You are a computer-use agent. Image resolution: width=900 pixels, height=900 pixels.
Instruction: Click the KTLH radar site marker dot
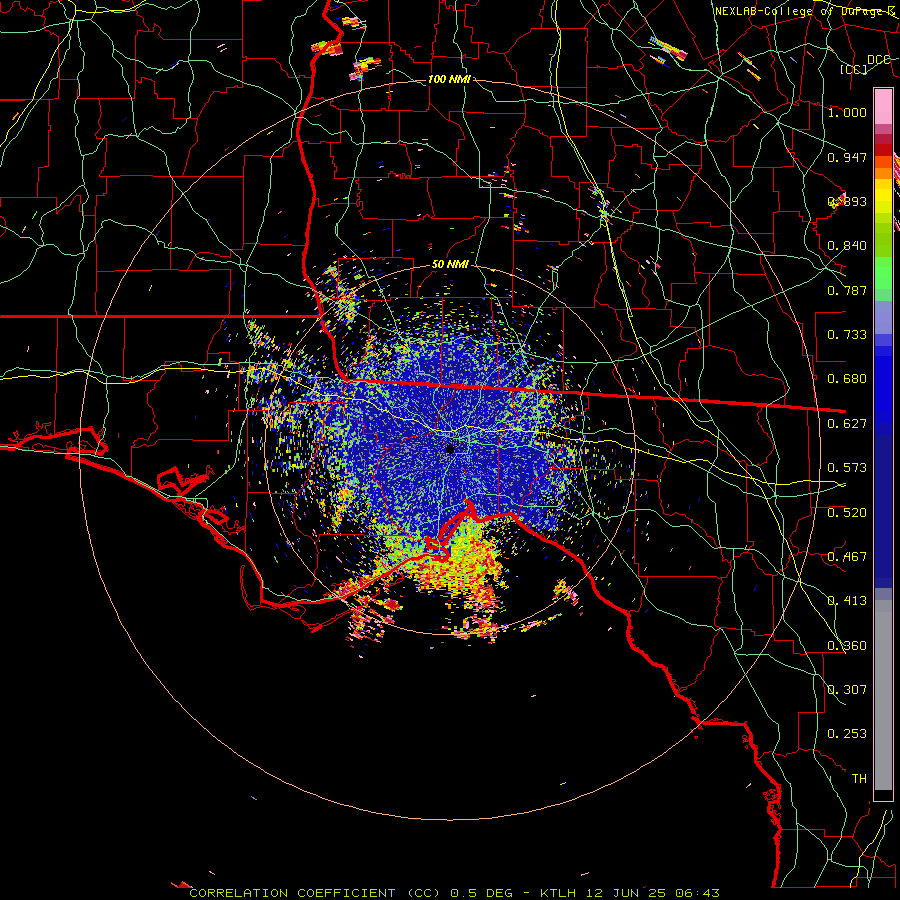pyautogui.click(x=450, y=449)
